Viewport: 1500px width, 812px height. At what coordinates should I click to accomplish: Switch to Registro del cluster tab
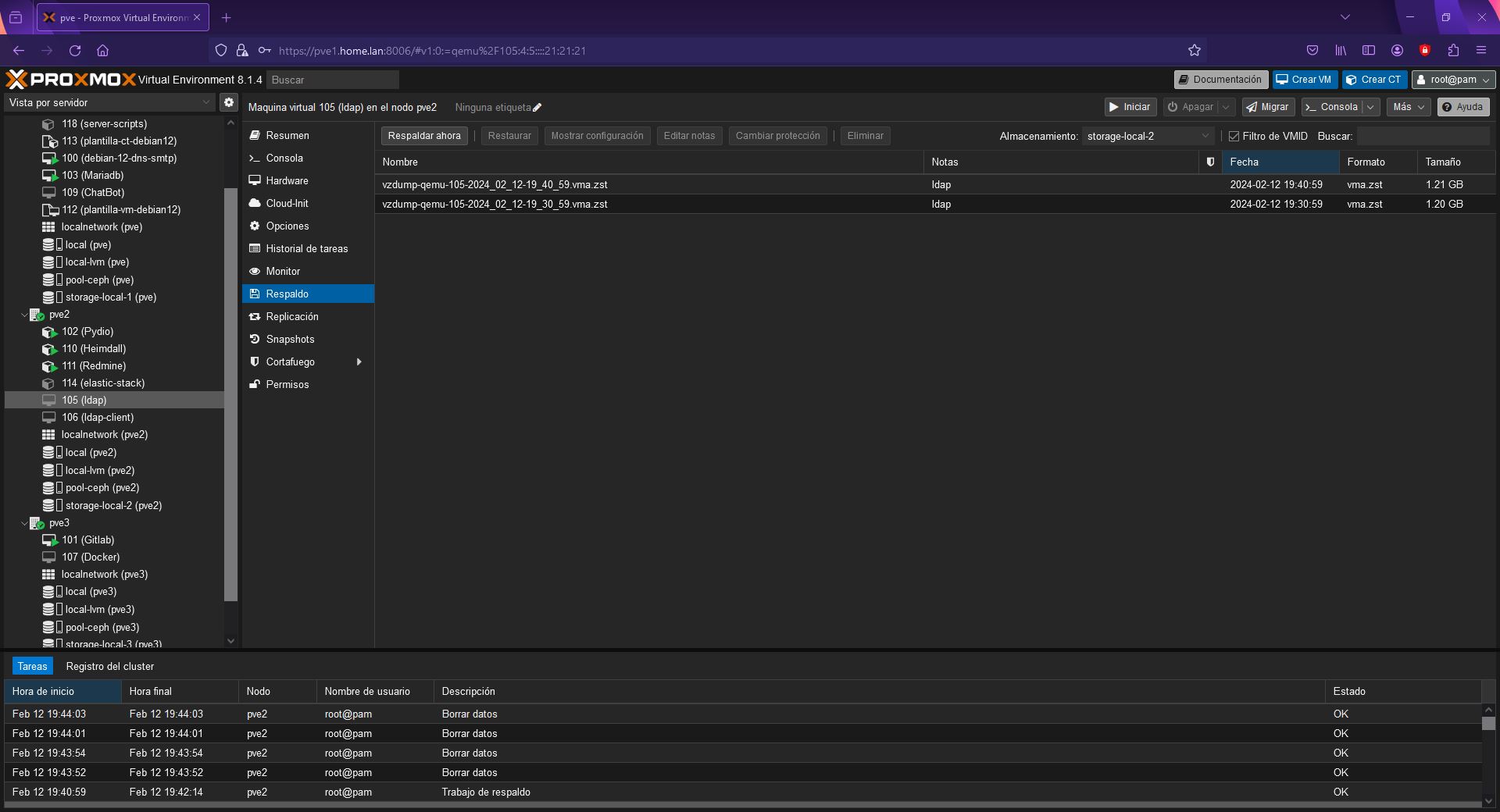[110, 666]
